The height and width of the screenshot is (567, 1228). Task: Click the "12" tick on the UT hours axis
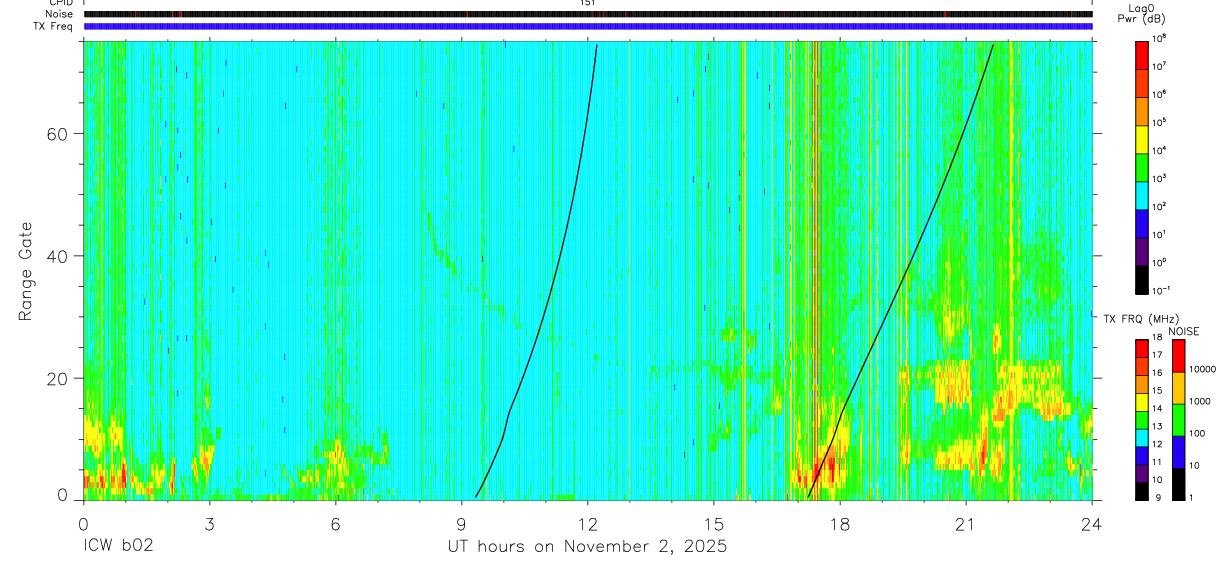[x=588, y=523]
